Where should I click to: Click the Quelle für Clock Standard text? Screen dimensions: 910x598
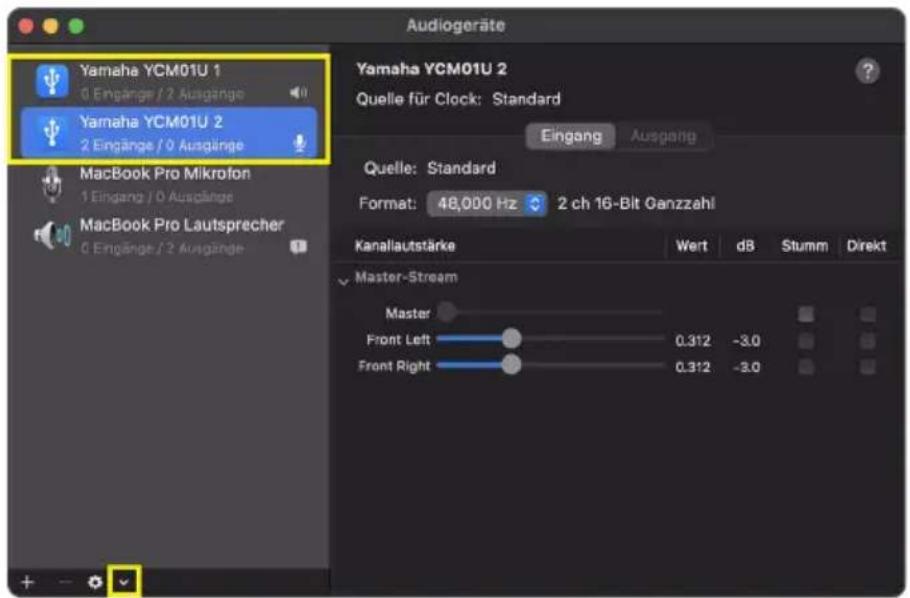[x=458, y=99]
